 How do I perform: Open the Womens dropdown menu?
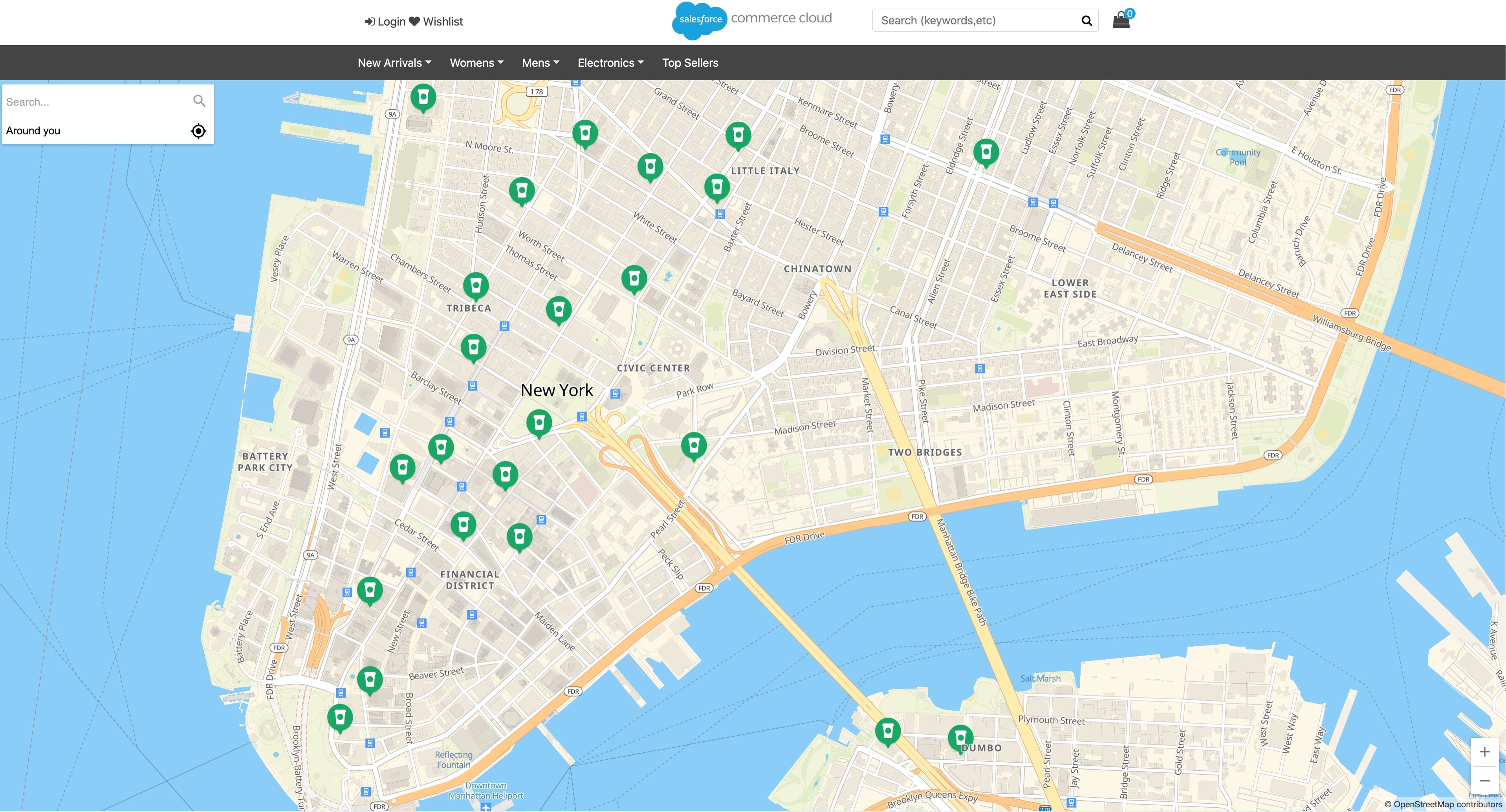(x=476, y=62)
